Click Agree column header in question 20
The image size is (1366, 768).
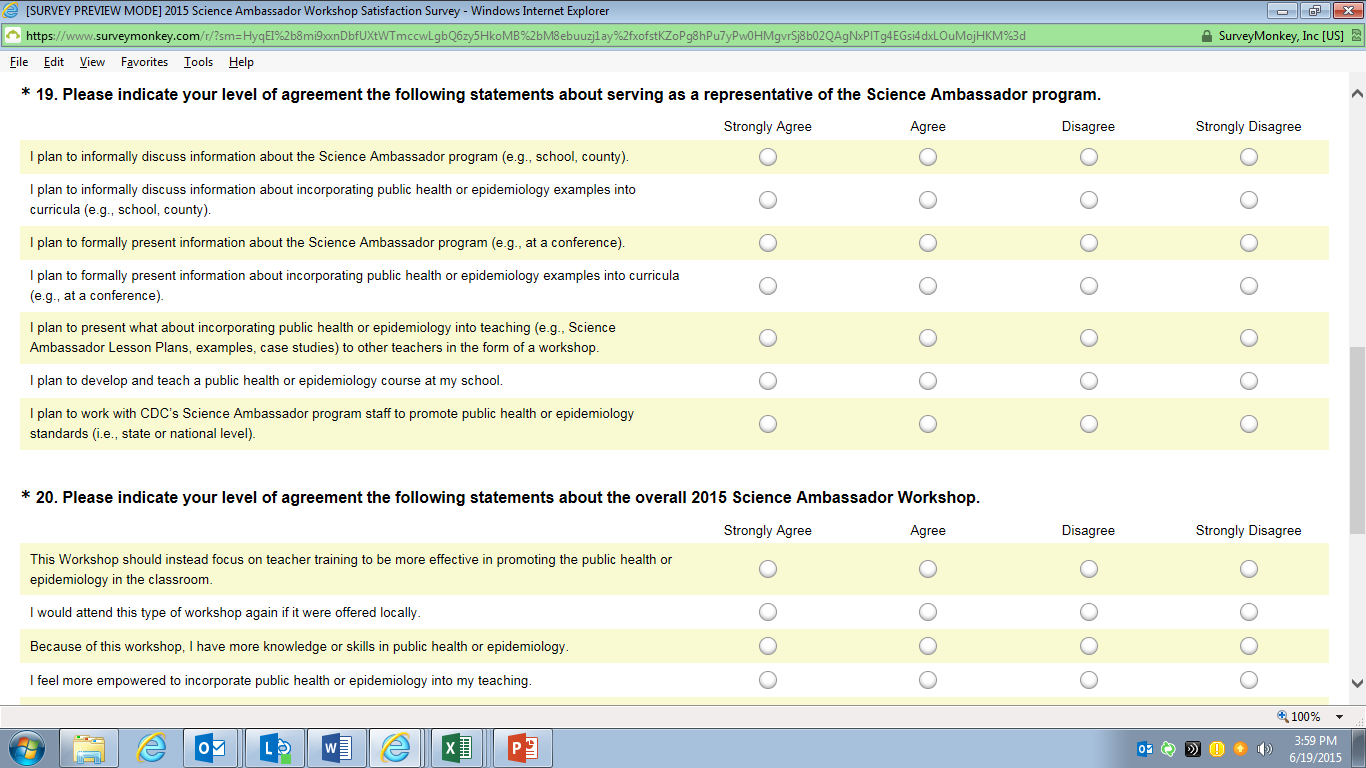(x=928, y=531)
